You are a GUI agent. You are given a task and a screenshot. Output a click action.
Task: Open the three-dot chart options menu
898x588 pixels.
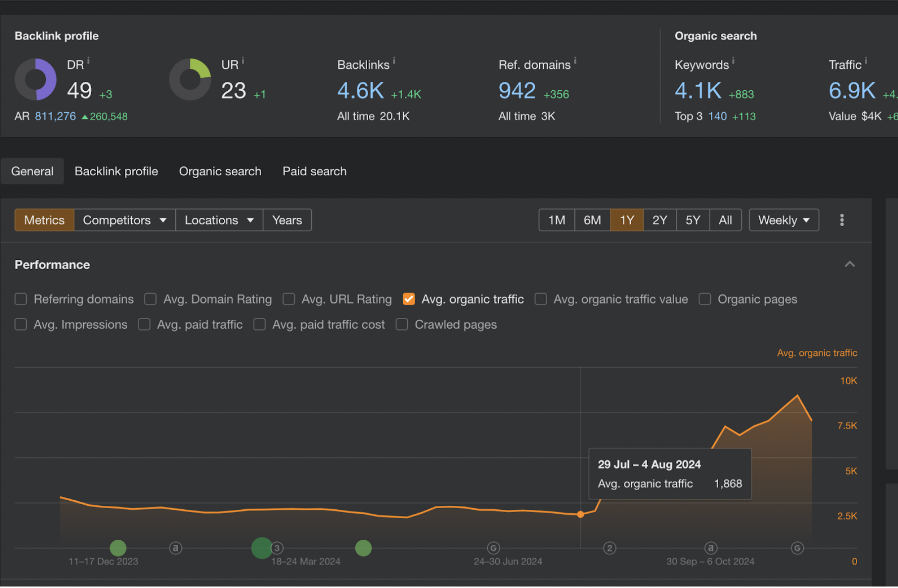tap(842, 220)
